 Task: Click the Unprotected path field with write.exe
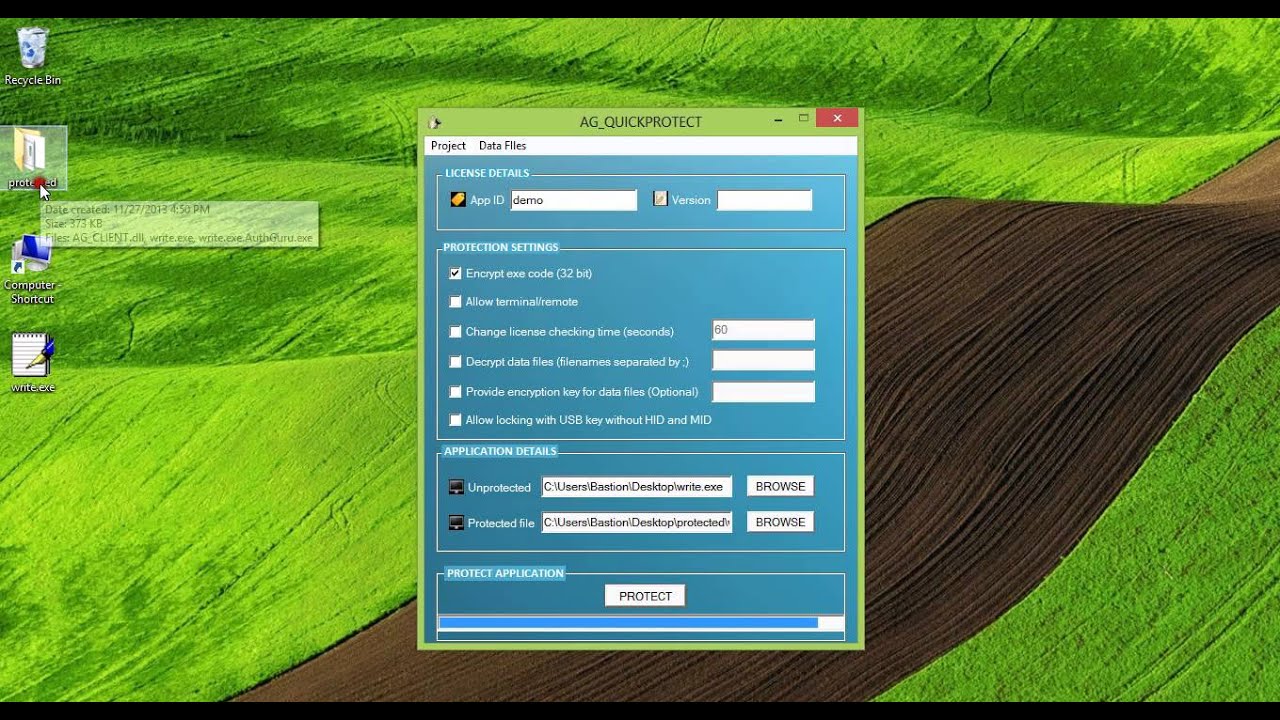[x=637, y=487]
